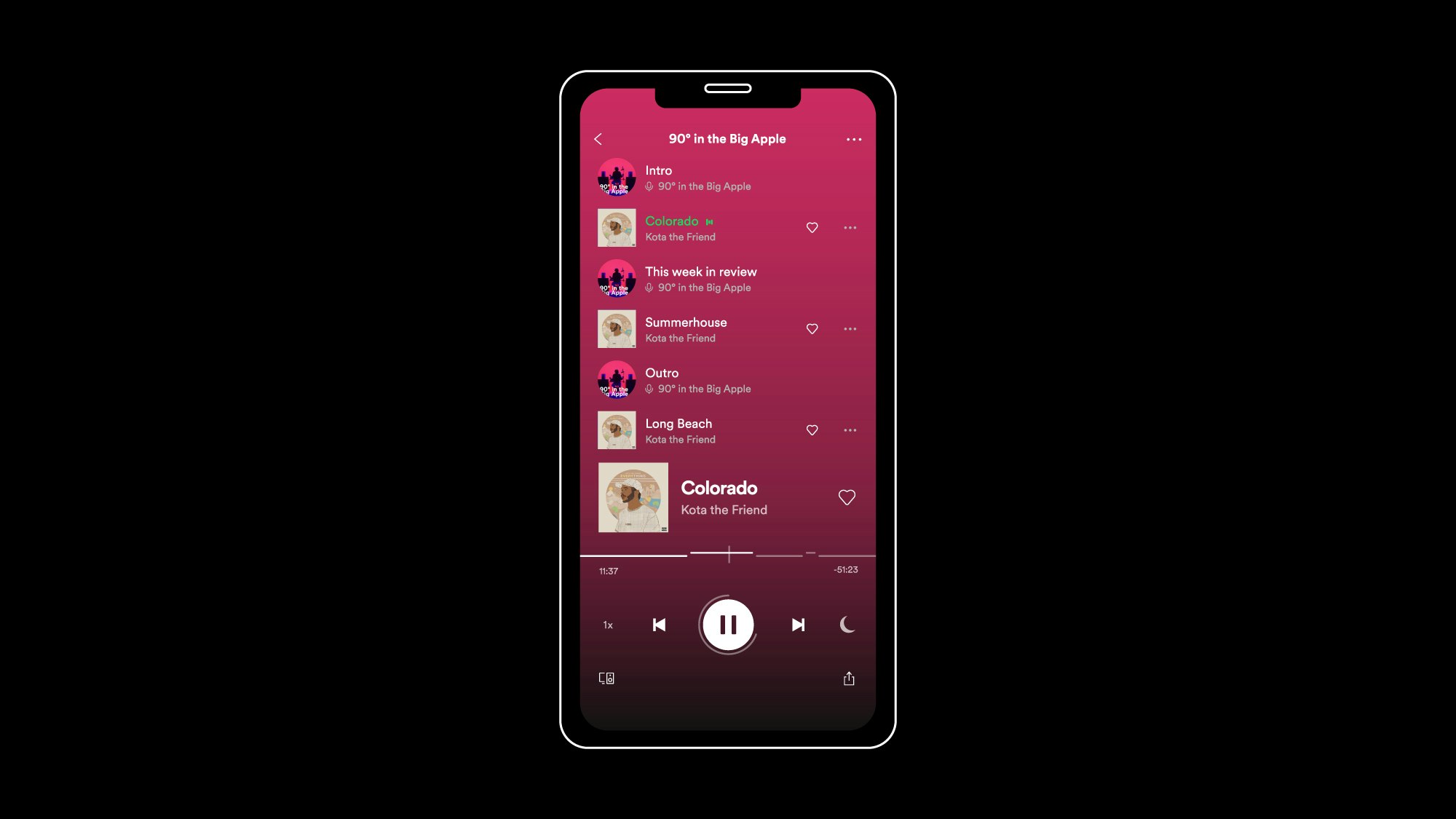Toggle like on Summerhouse track
Screen dimensions: 1456x819
click(x=812, y=329)
